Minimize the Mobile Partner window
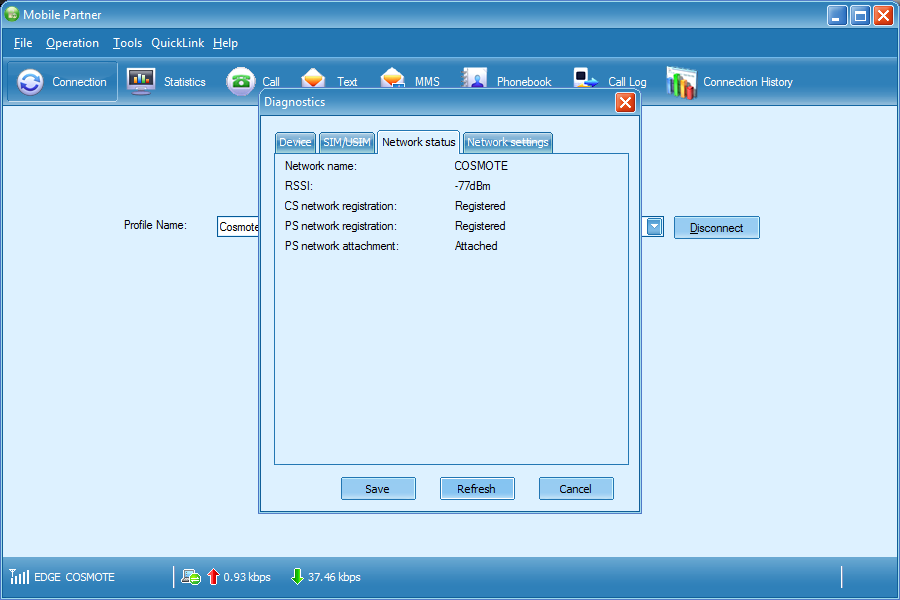This screenshot has width=900, height=600. click(x=837, y=16)
